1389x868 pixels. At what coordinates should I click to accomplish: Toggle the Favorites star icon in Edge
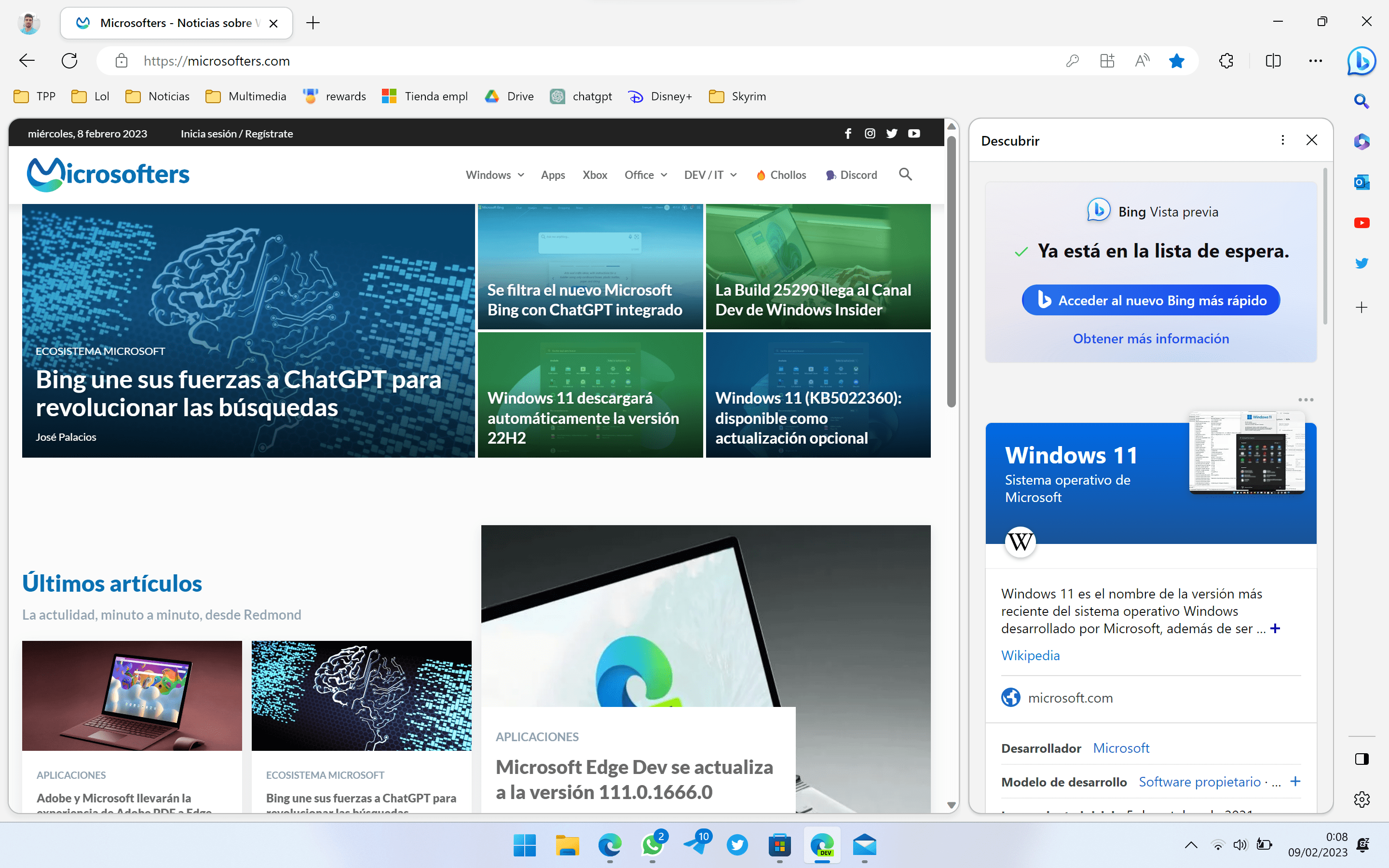(1178, 61)
